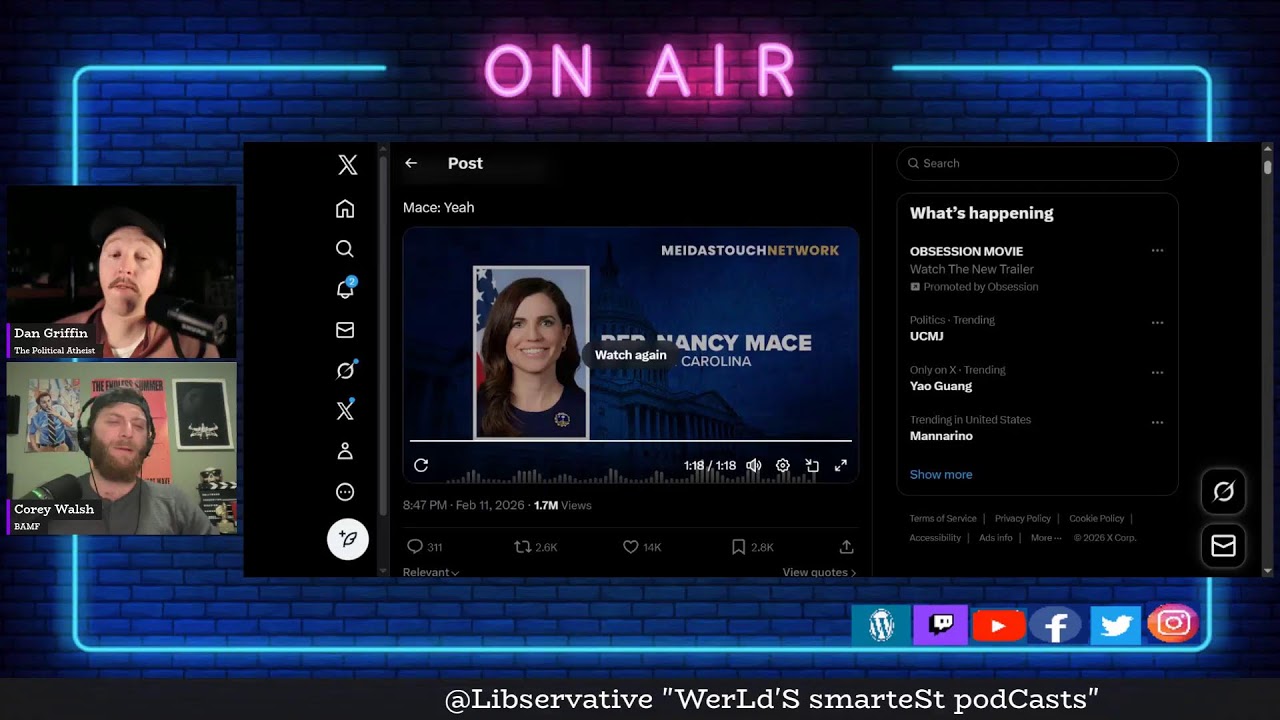Open the Home icon in X sidebar
This screenshot has height=720, width=1280.
click(345, 208)
